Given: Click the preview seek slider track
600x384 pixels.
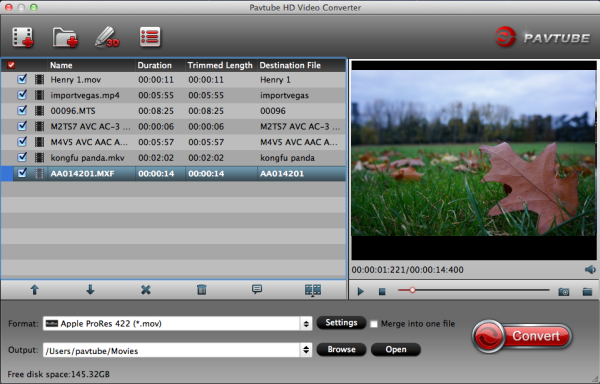Looking at the screenshot, I should tap(474, 290).
